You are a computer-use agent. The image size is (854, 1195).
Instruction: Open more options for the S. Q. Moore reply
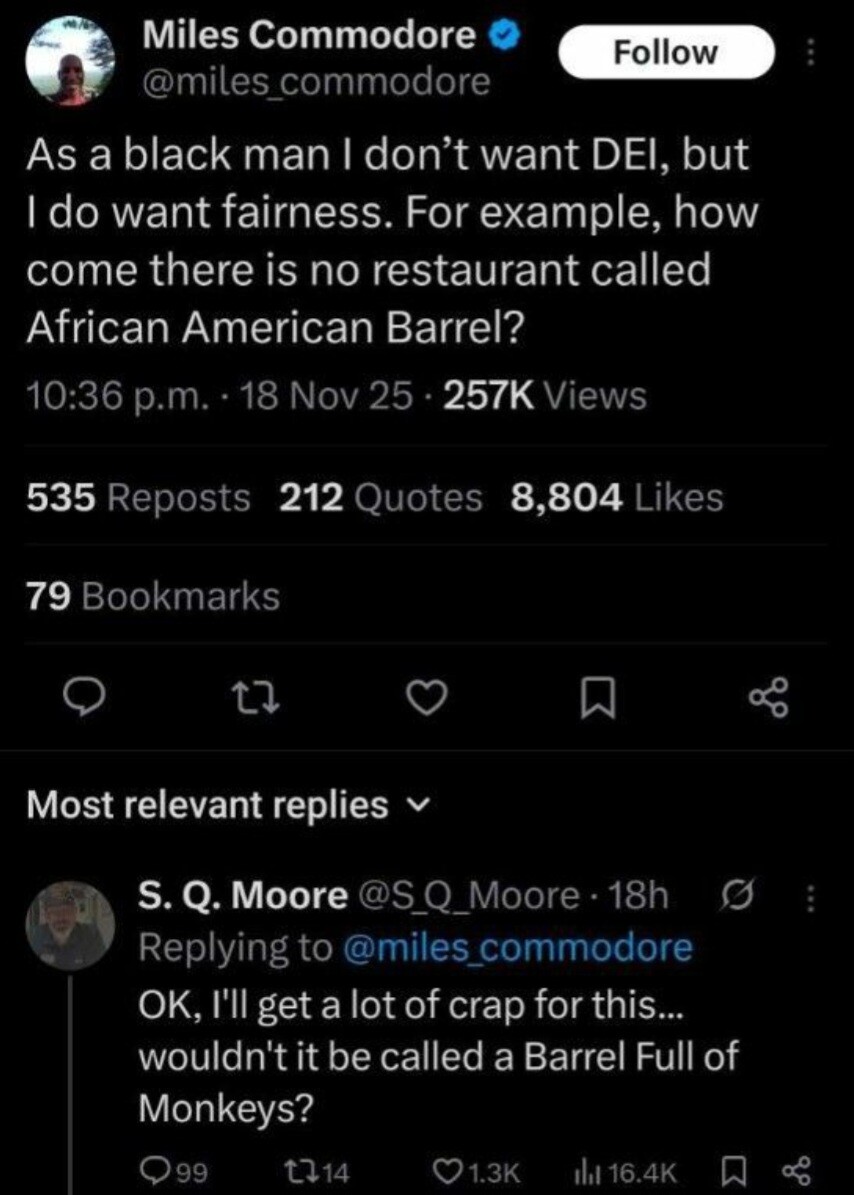(x=809, y=898)
